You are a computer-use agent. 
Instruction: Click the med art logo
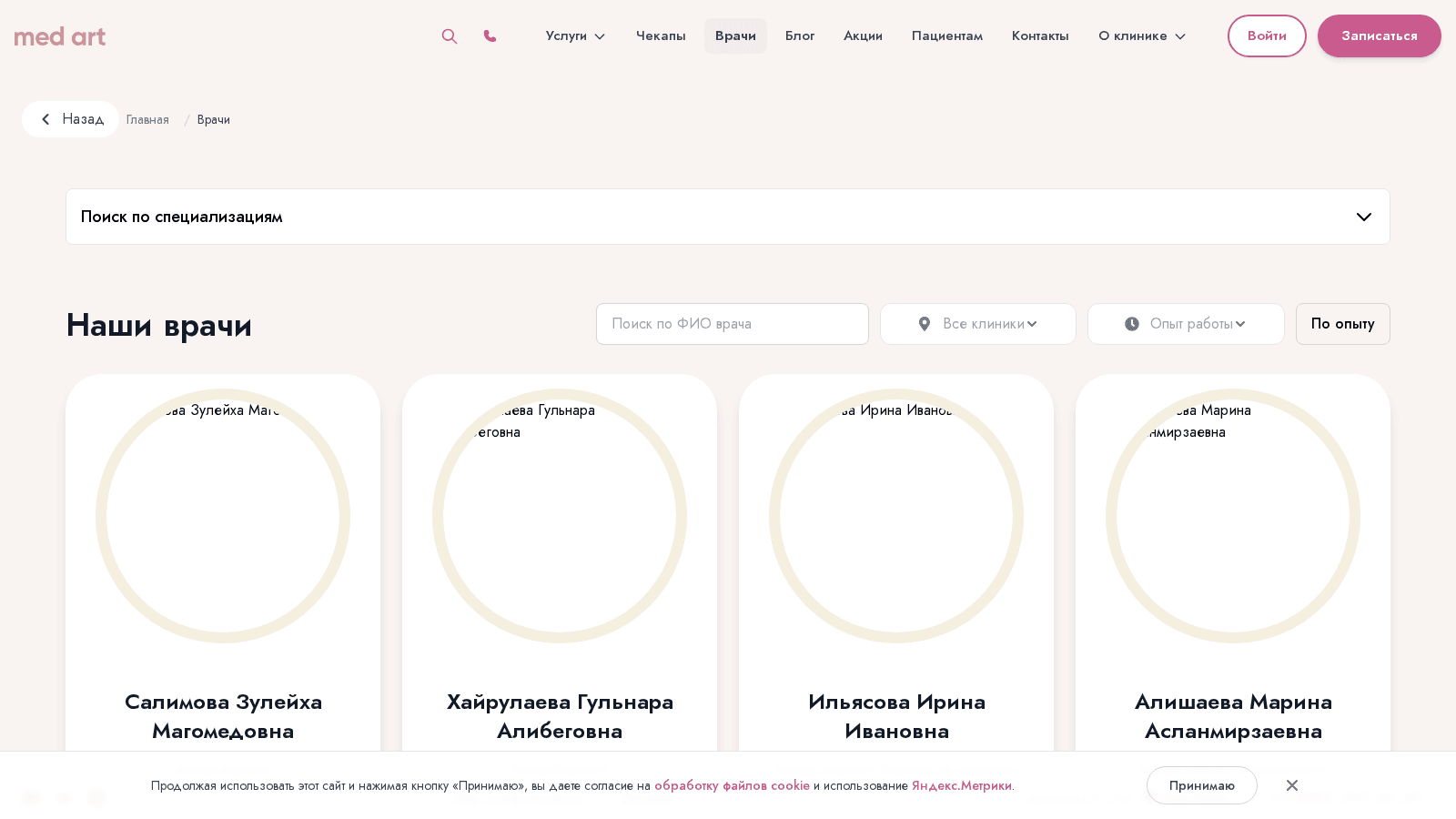tap(60, 36)
